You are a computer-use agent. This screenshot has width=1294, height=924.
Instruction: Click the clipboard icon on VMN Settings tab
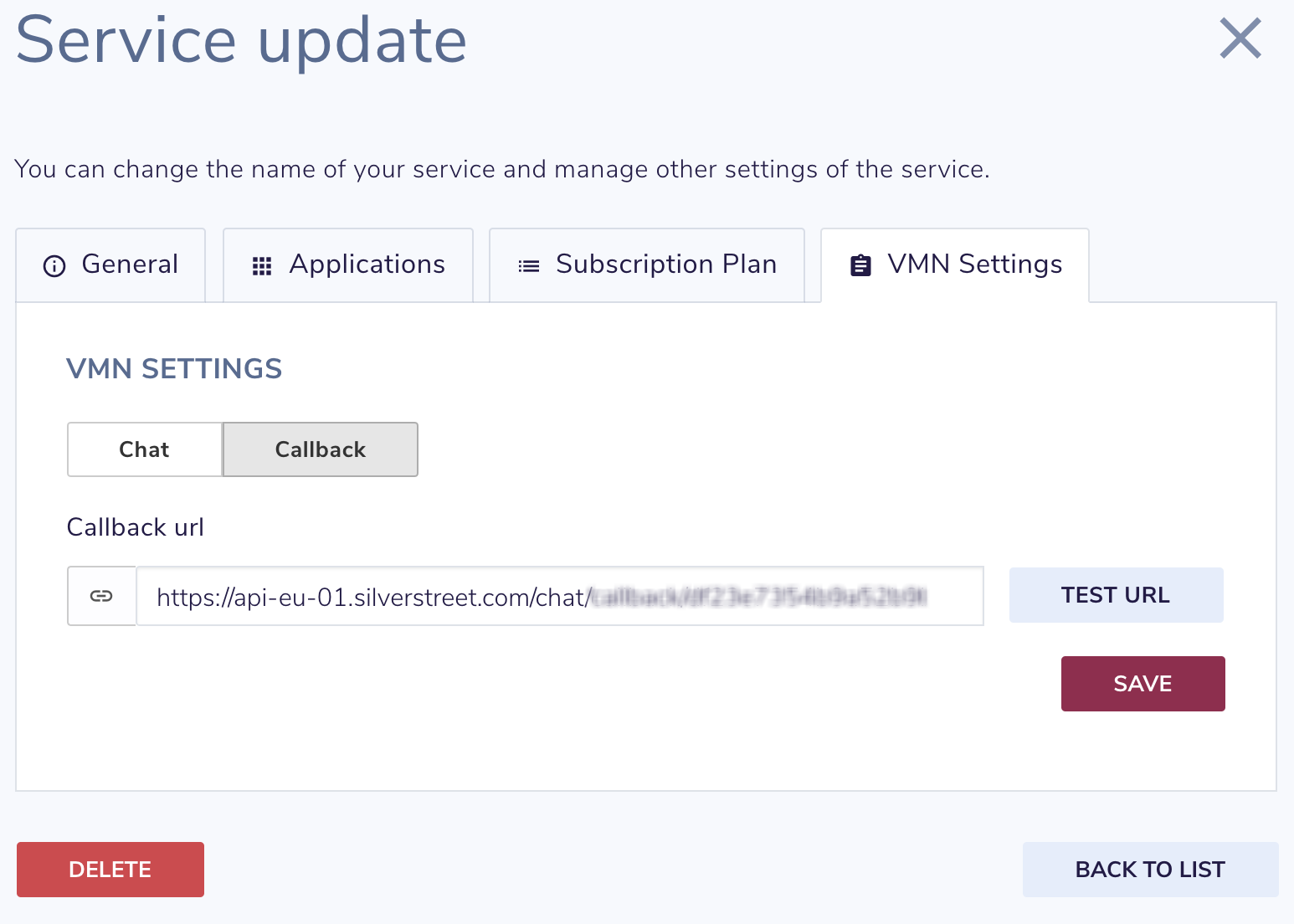tap(861, 264)
